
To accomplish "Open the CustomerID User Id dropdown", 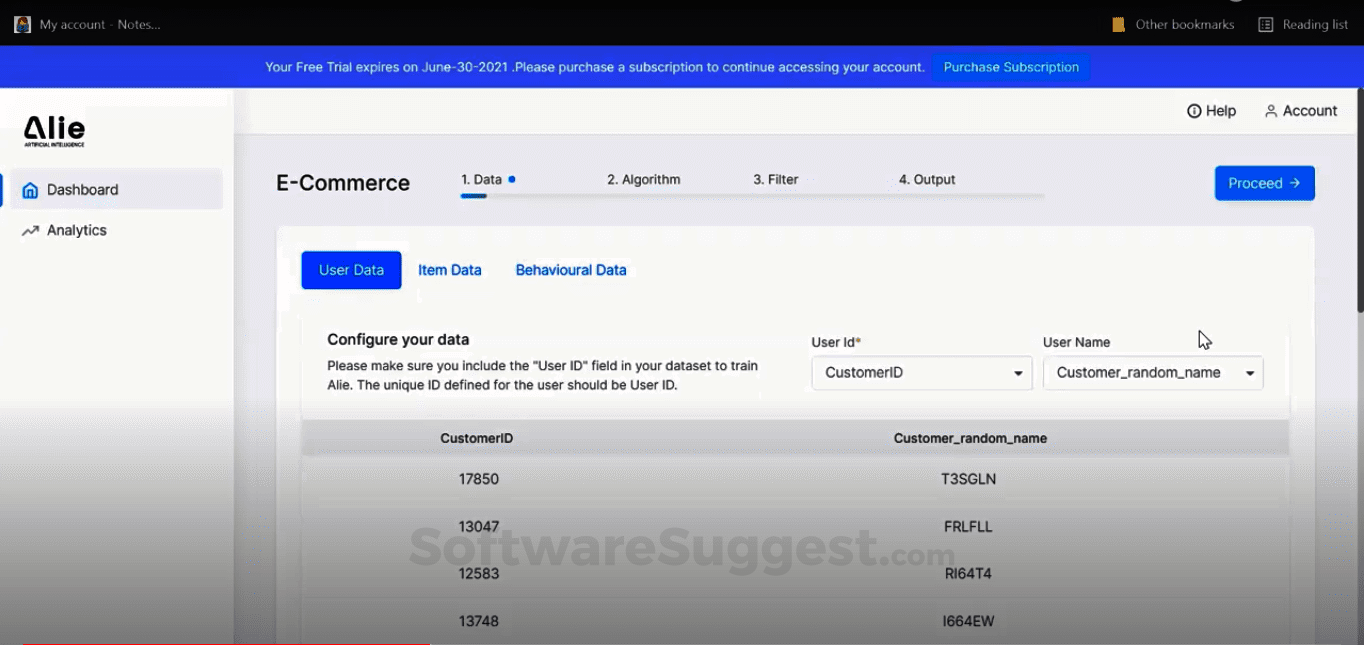I will point(920,372).
